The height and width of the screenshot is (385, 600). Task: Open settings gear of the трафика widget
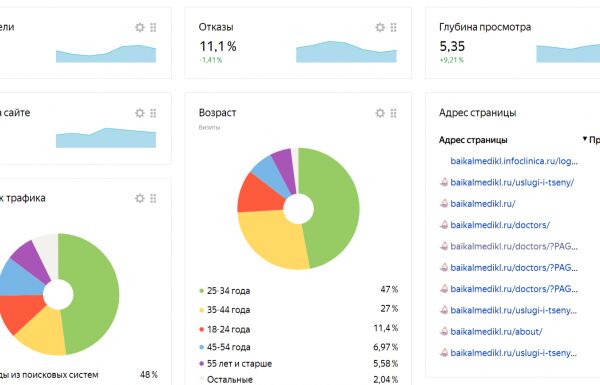pyautogui.click(x=140, y=198)
